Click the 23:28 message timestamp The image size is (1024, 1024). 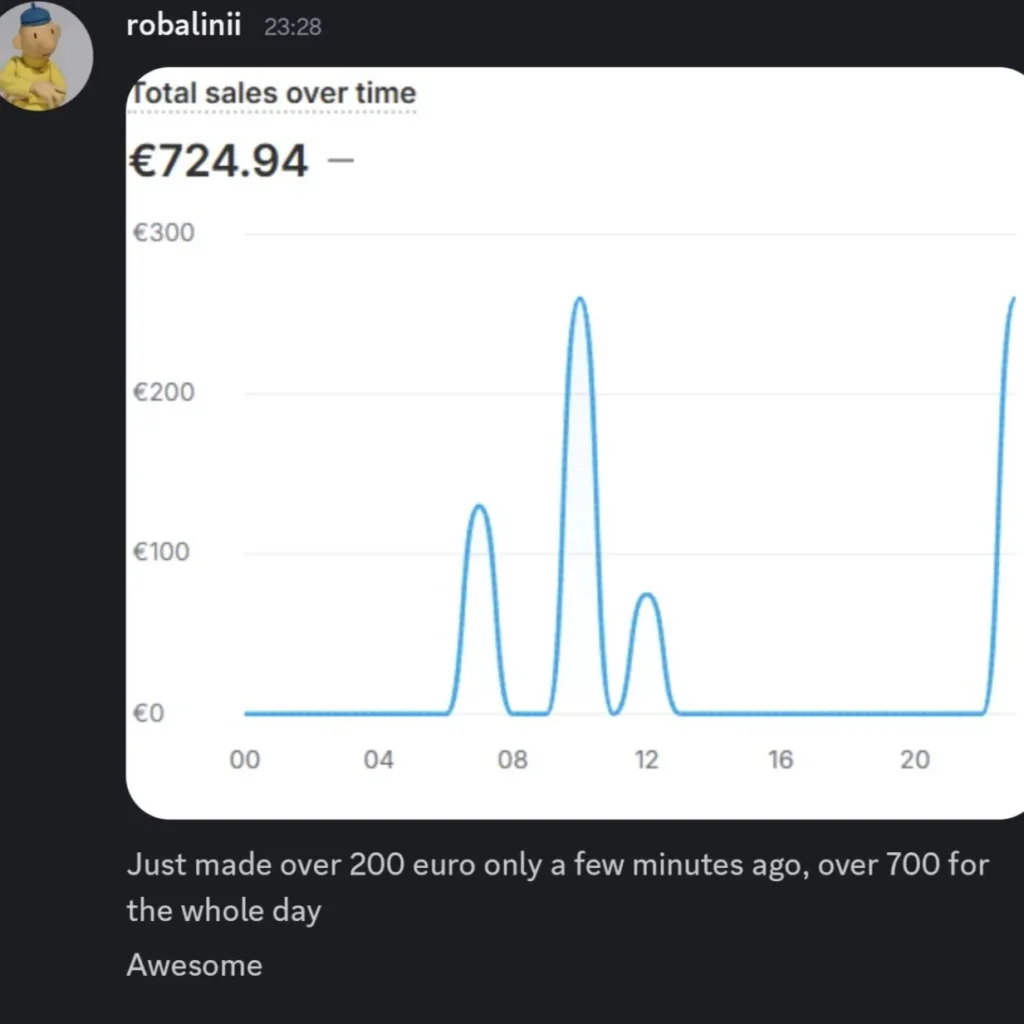pyautogui.click(x=295, y=27)
